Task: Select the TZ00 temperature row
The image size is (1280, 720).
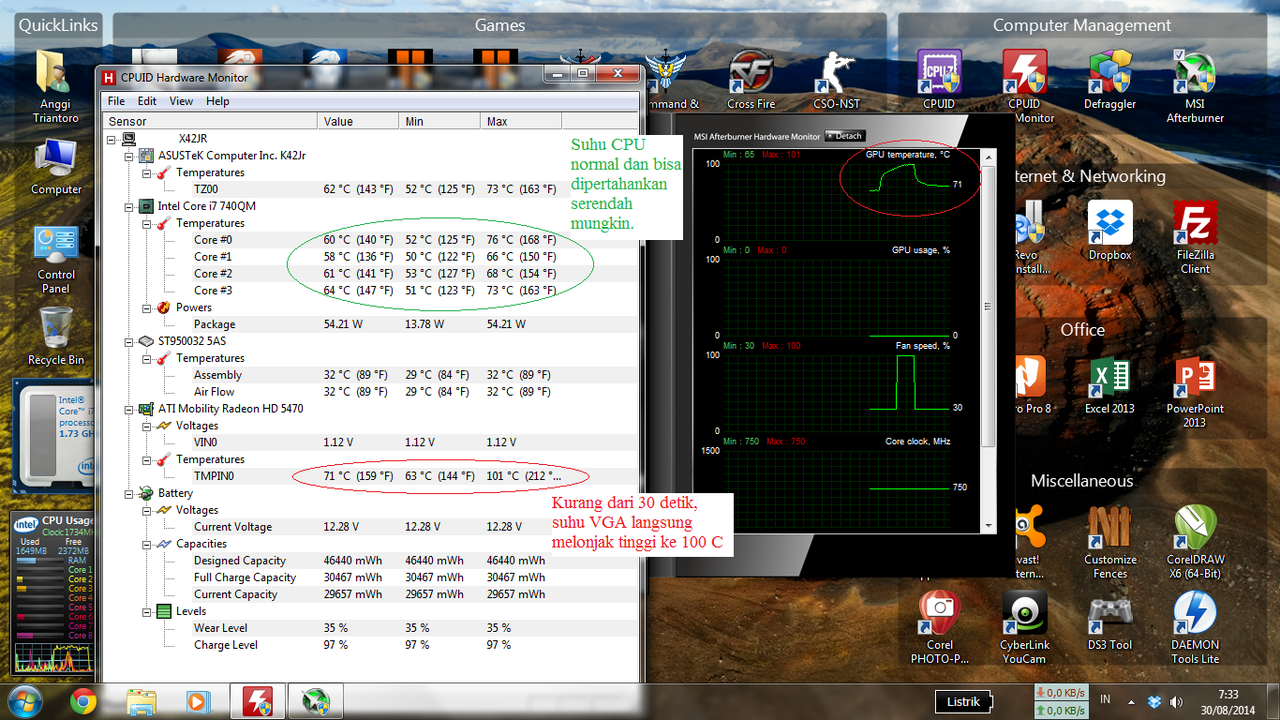Action: click(x=371, y=189)
